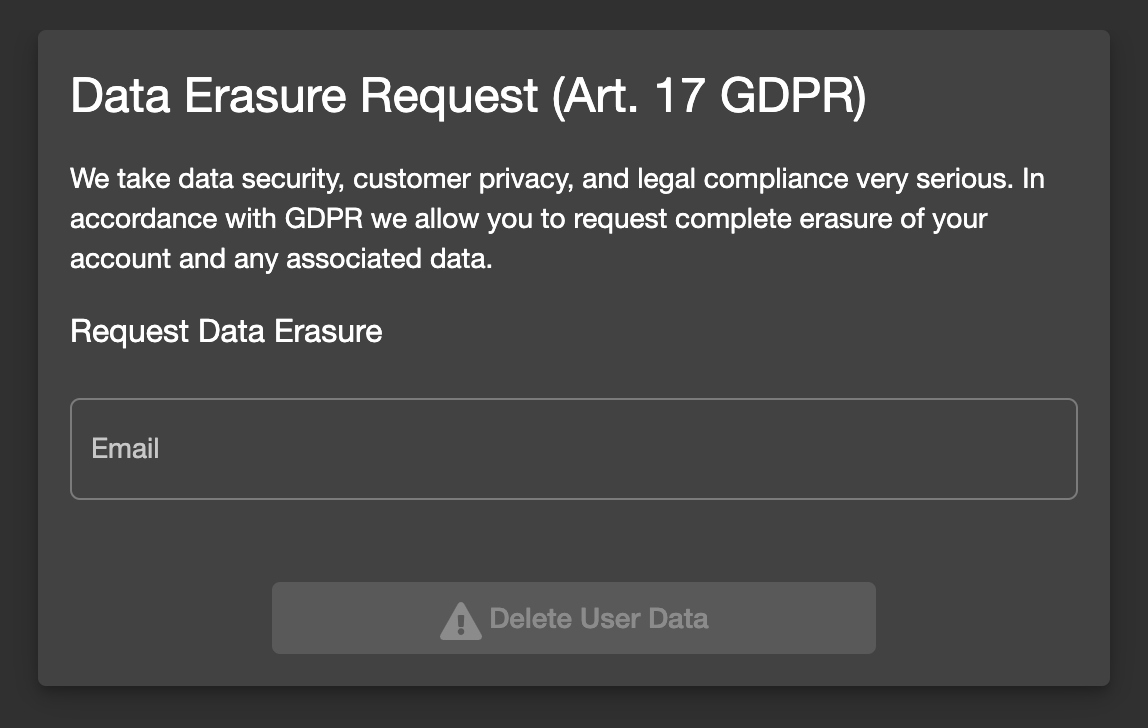Click "customer privacy" in the description text
The height and width of the screenshot is (728, 1148).
click(x=463, y=179)
